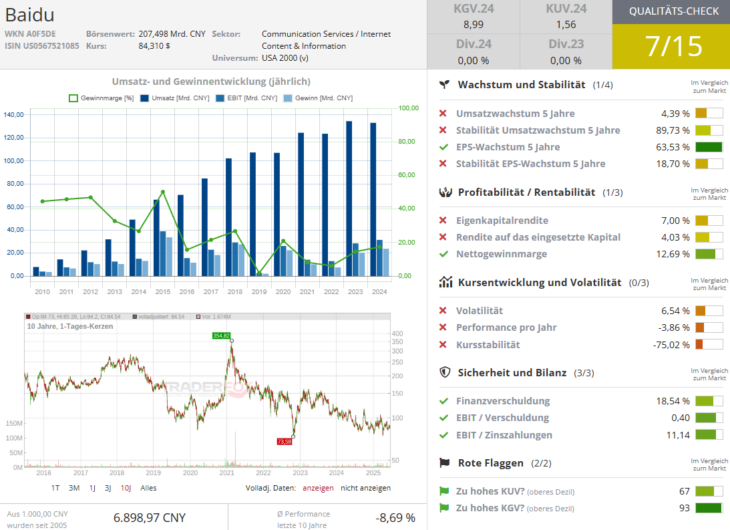This screenshot has width=730, height=530.
Task: Click the KUV.24 value tile
Action: tap(566, 17)
